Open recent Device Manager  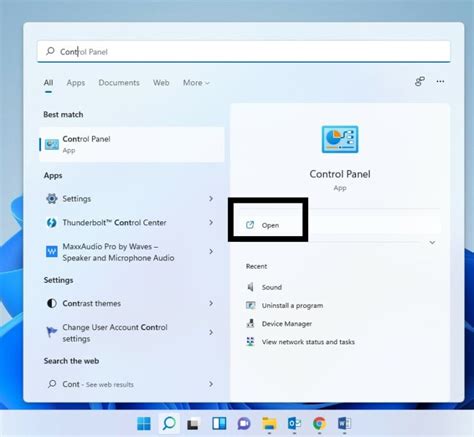[287, 324]
